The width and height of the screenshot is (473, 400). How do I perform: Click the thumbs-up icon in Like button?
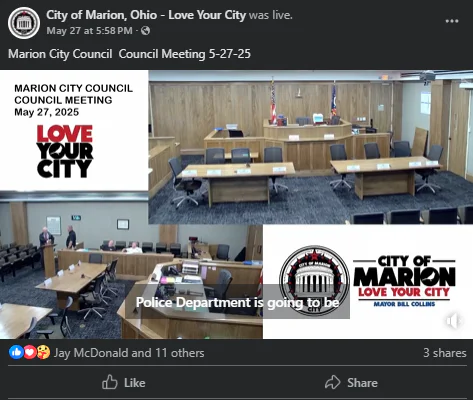tap(110, 382)
